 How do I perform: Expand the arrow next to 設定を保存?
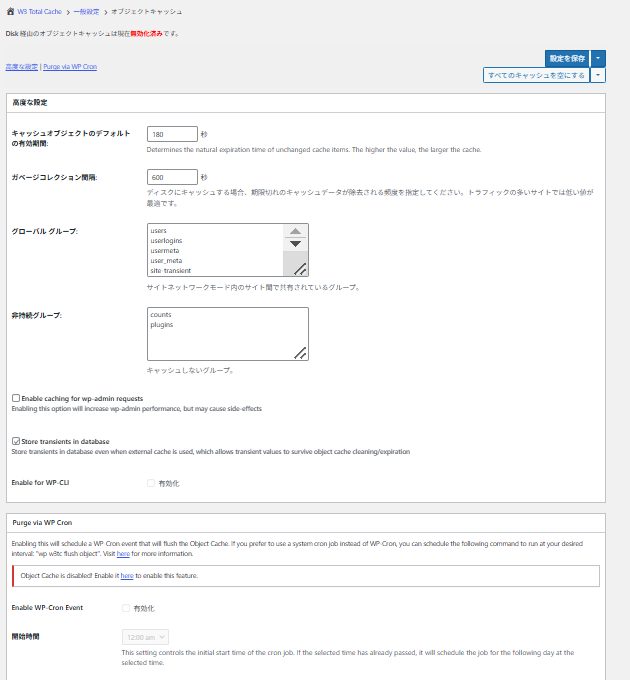pos(597,59)
